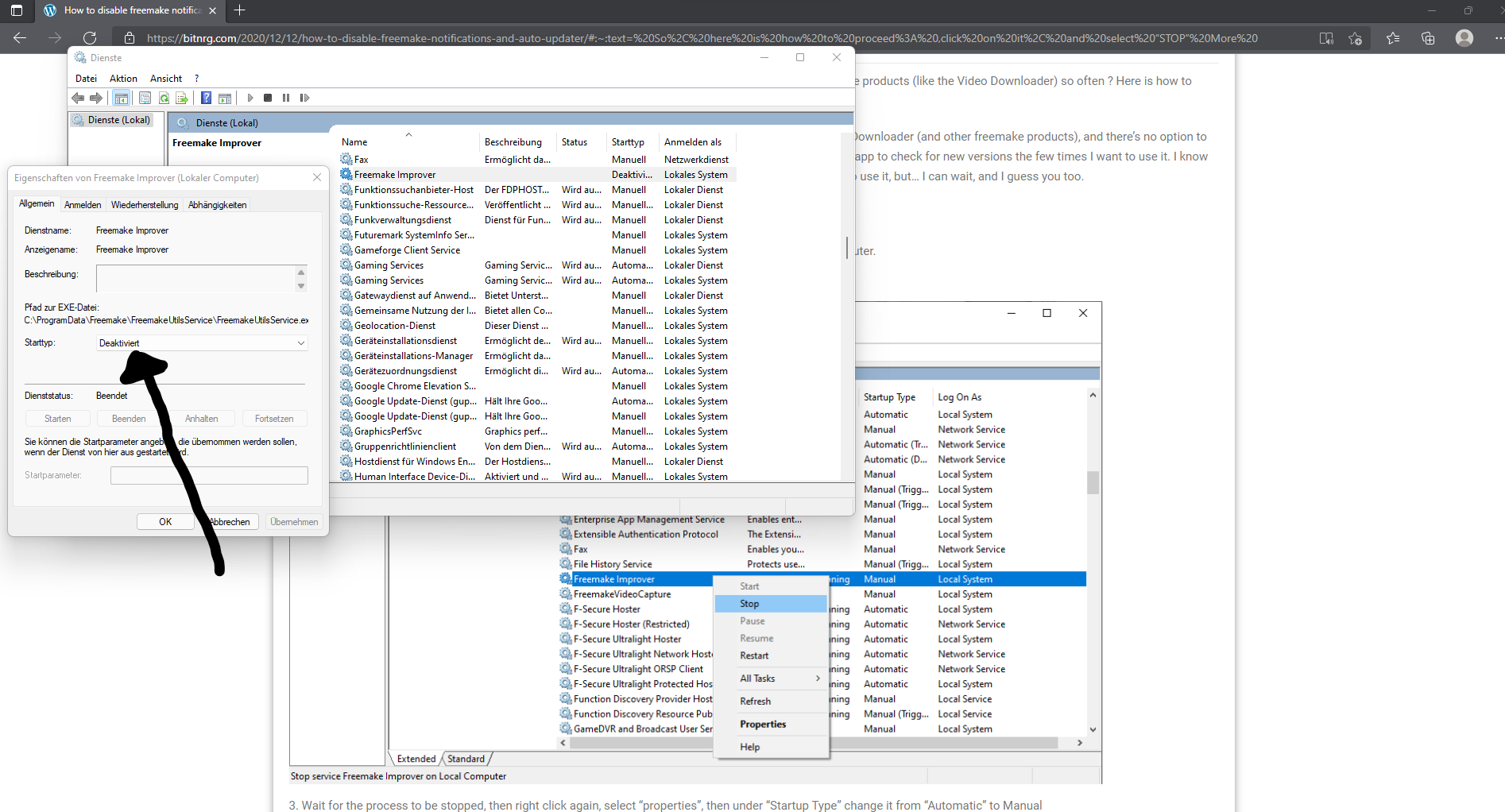The image size is (1505, 812).
Task: Pause the service with the toolbar icon
Action: tap(286, 98)
